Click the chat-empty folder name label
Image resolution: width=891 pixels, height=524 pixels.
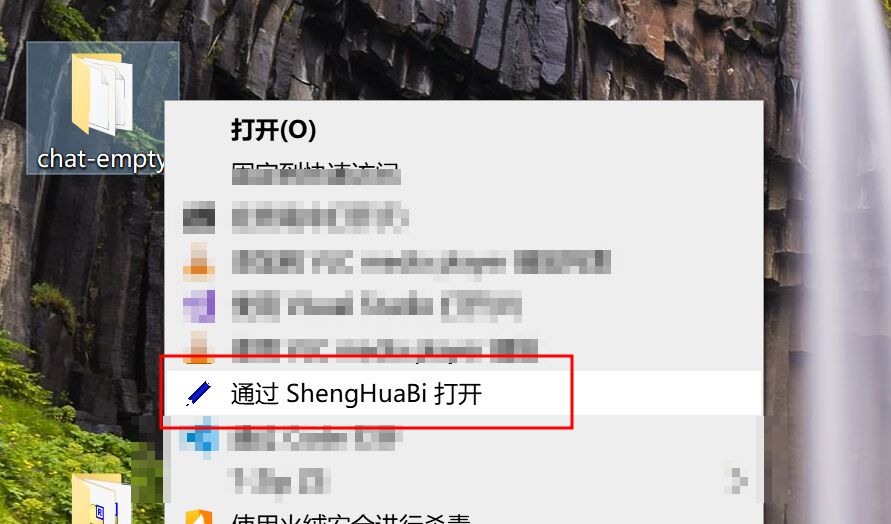click(x=102, y=159)
